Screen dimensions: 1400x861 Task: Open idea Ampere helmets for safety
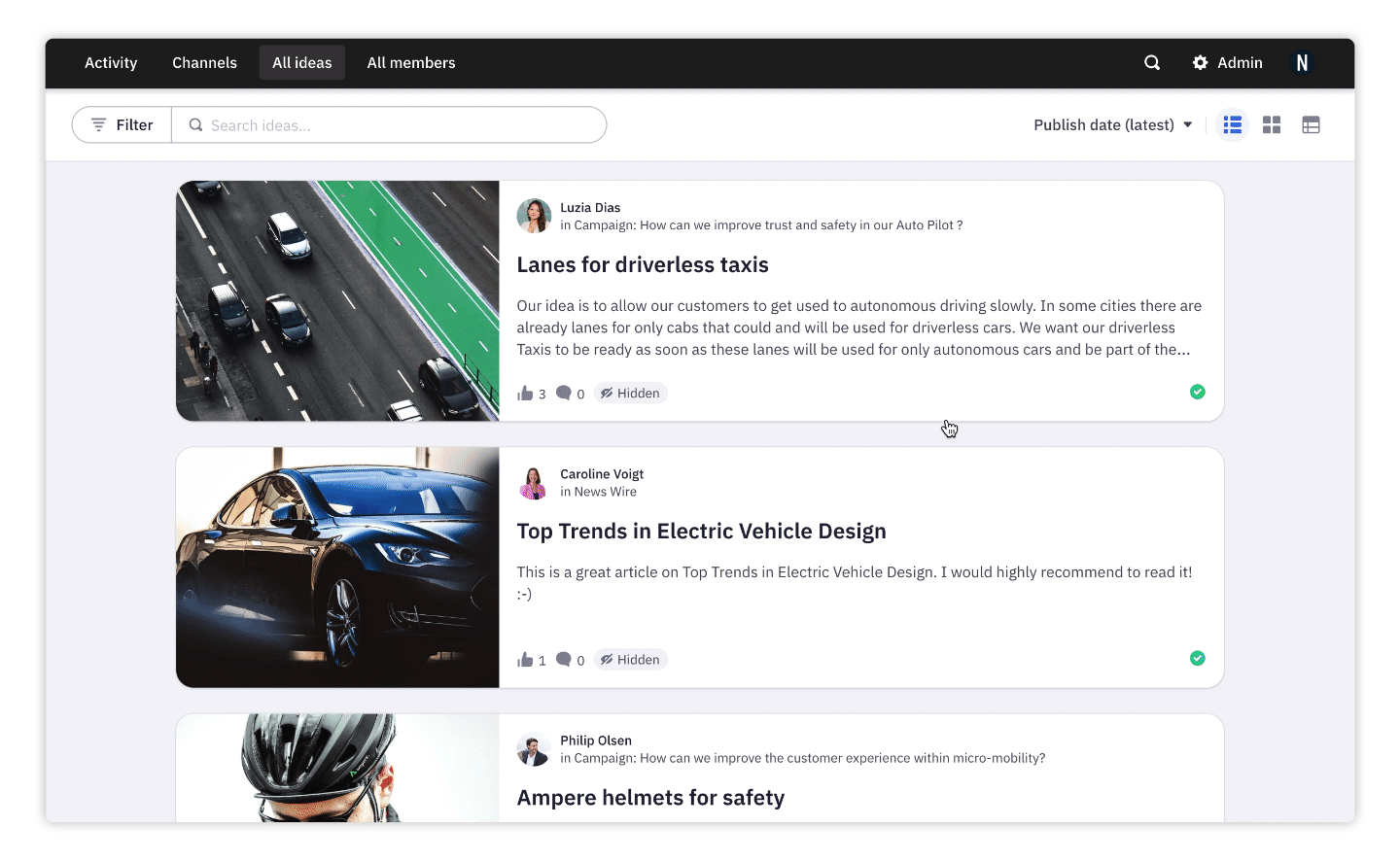pyautogui.click(x=650, y=797)
